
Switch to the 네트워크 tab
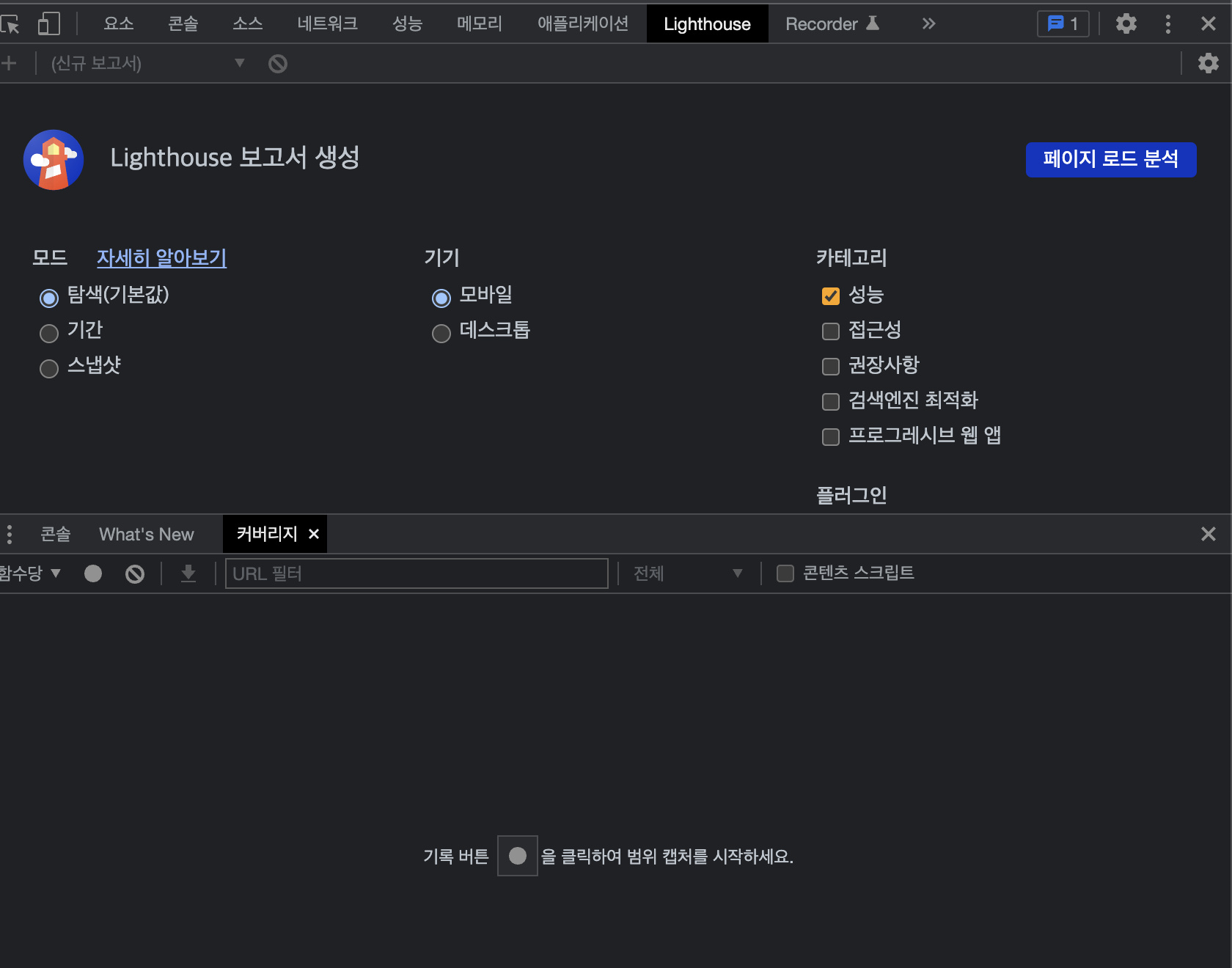coord(328,24)
